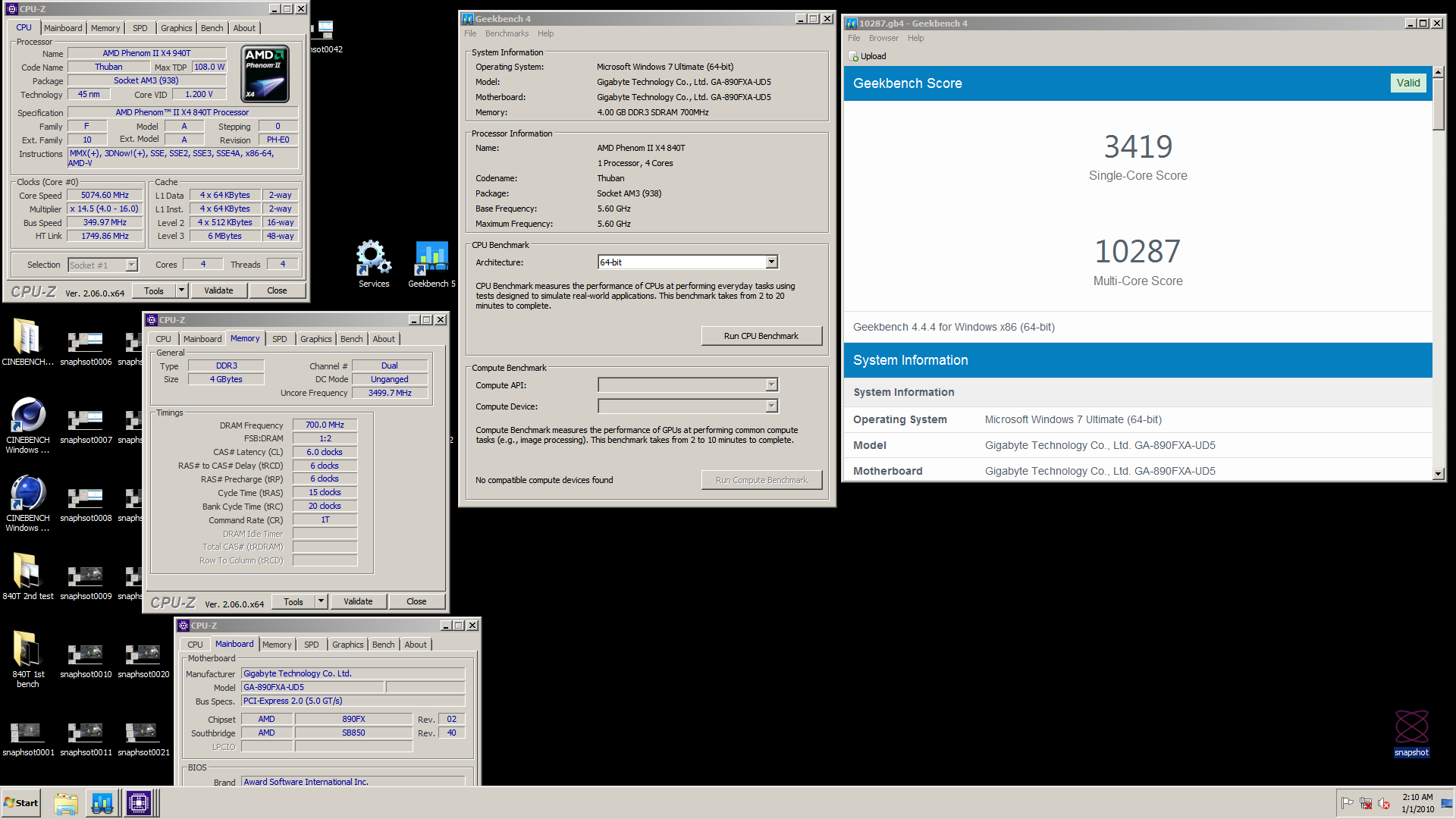The width and height of the screenshot is (1456, 819).
Task: Select the snaphsot0008 desktop file
Action: click(x=86, y=504)
